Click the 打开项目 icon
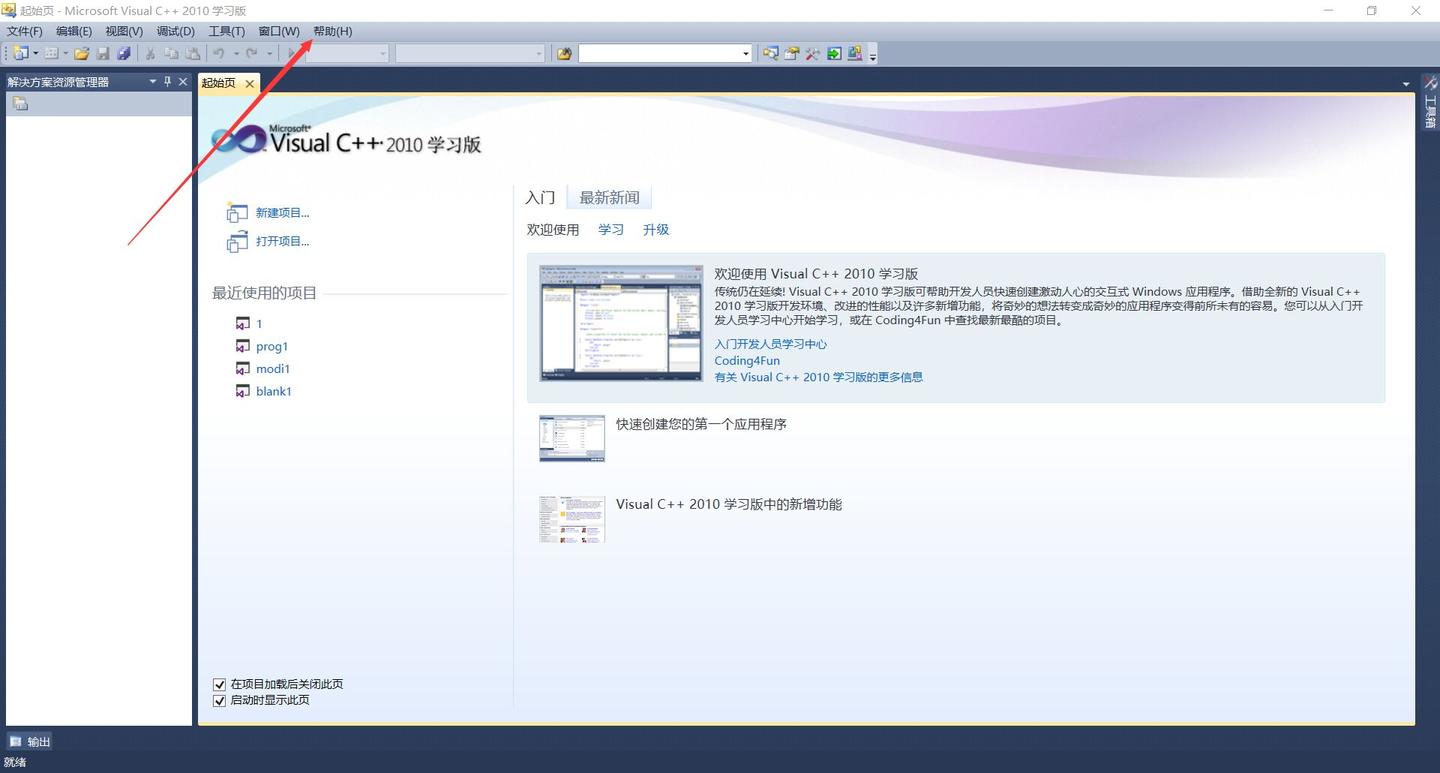This screenshot has width=1440, height=773. point(237,241)
